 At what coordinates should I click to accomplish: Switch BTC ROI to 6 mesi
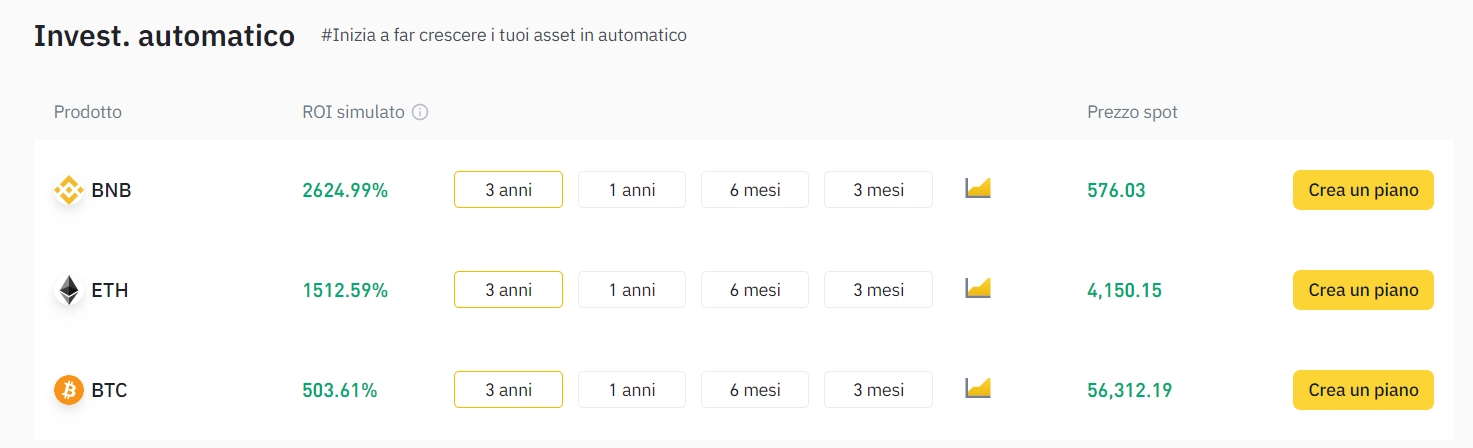[755, 390]
